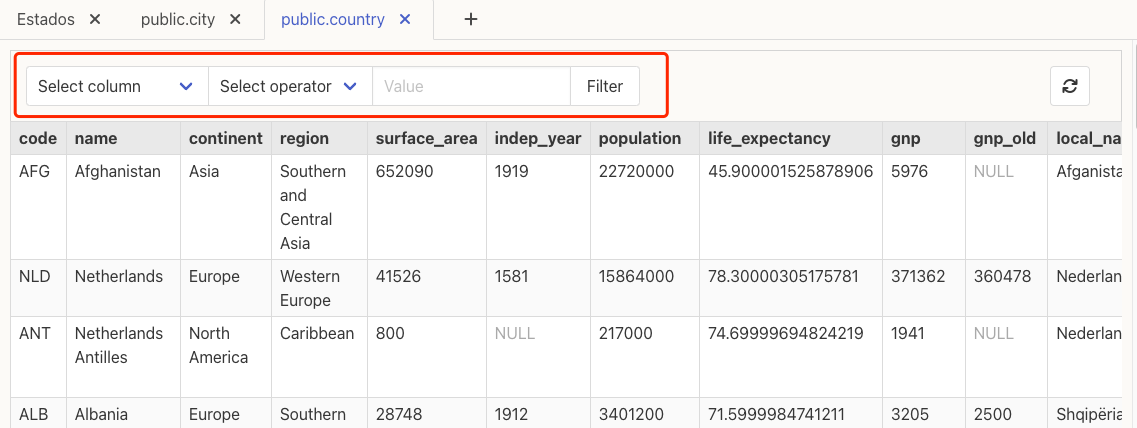Close the public.city tab
The image size is (1137, 428).
click(235, 20)
